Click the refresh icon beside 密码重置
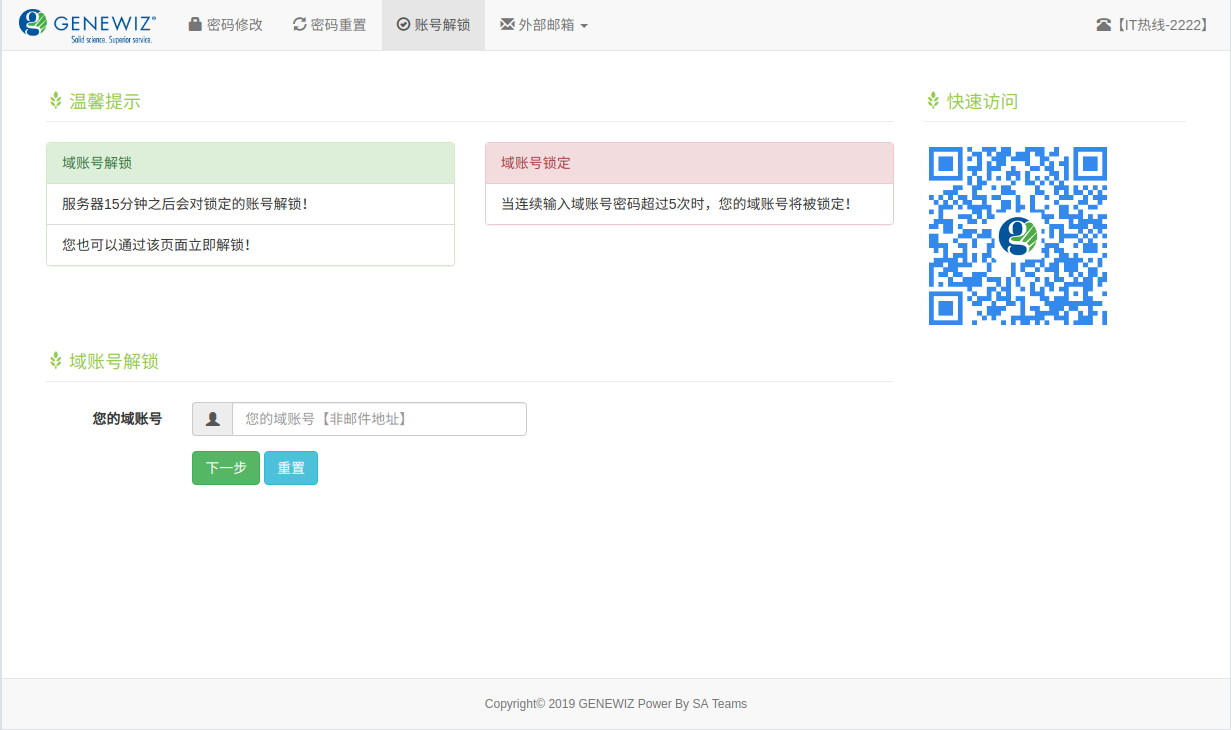1231x730 pixels. pos(300,25)
